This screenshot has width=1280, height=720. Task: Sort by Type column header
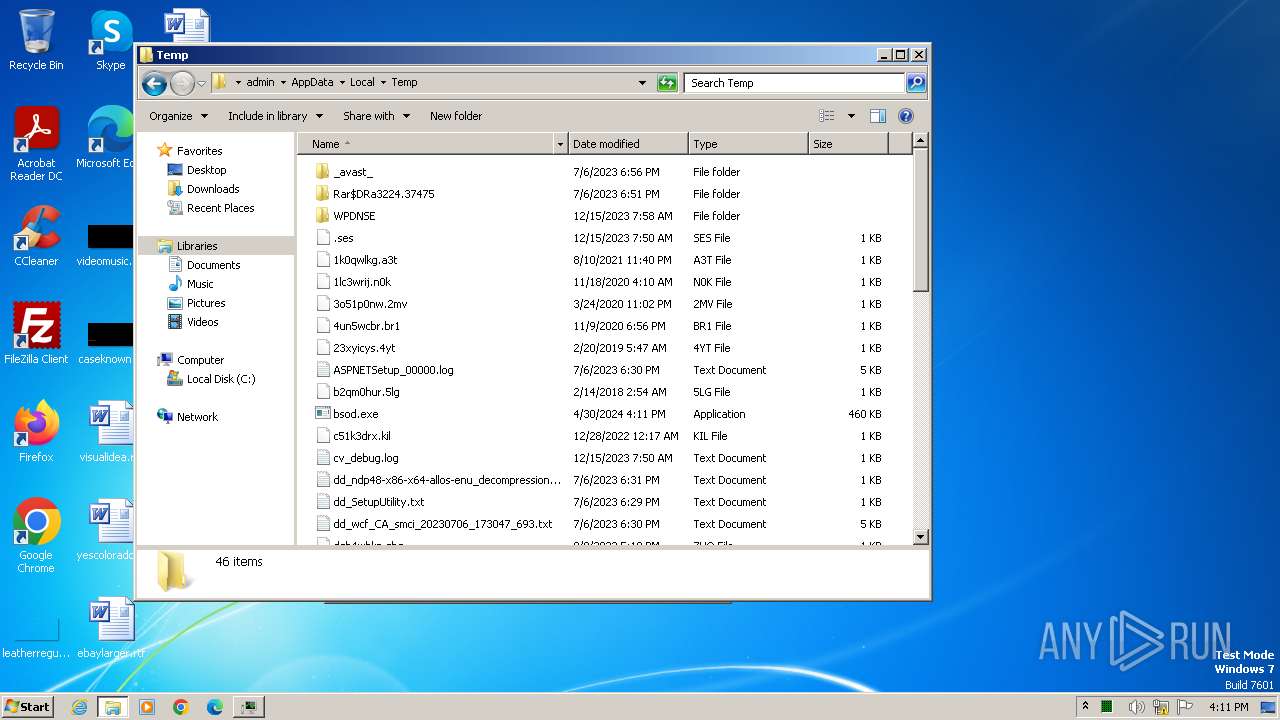748,144
